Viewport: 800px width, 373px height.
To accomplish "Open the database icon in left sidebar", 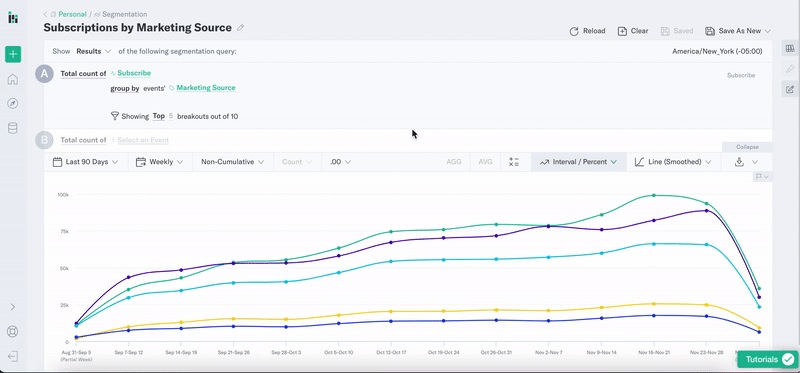I will (13, 128).
